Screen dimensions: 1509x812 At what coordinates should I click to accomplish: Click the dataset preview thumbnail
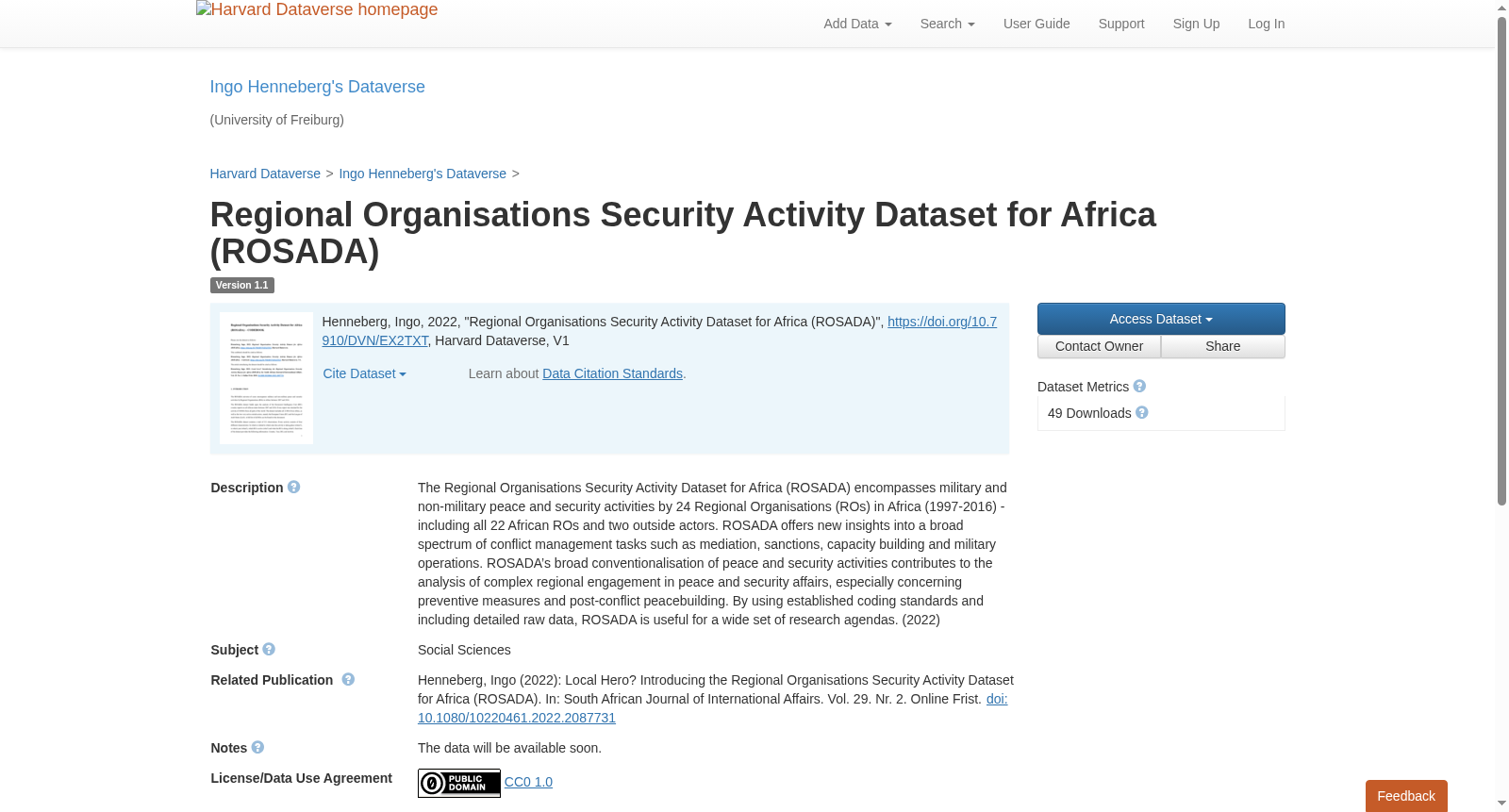266,378
